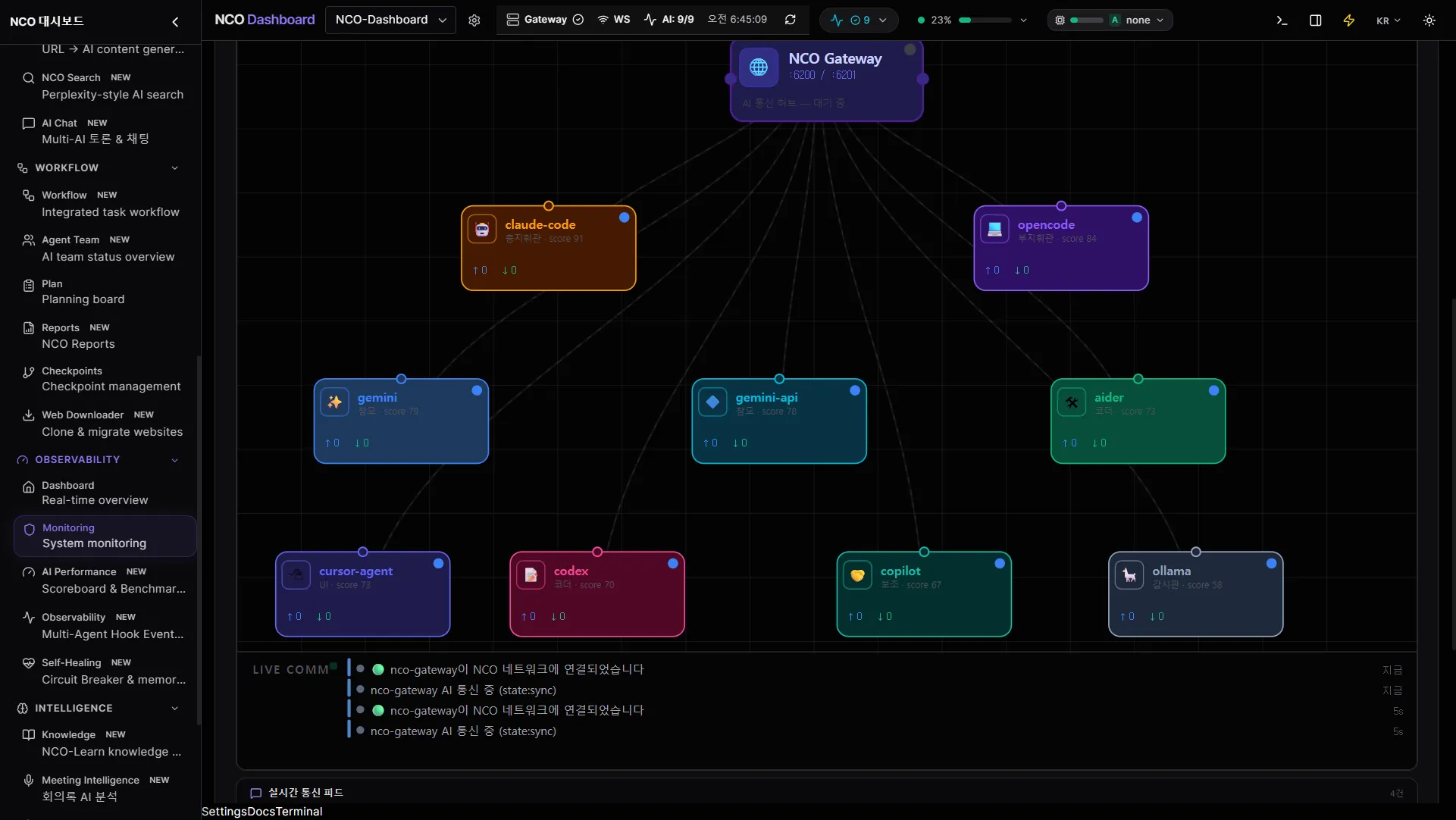Select the Monitoring System monitoring item

tap(105, 536)
